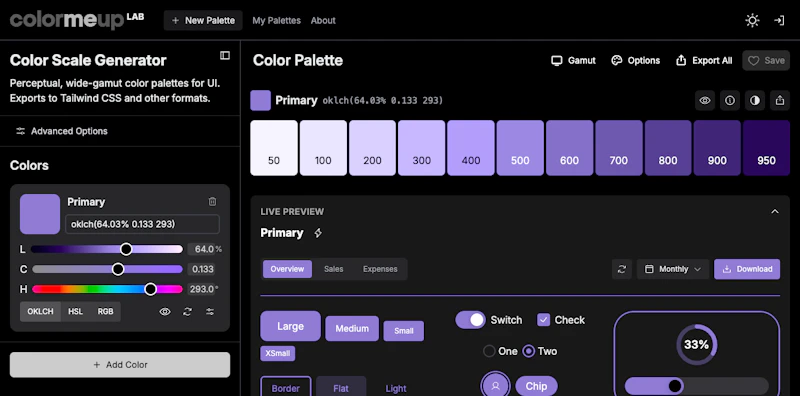Toggle light theme sun icon
The width and height of the screenshot is (800, 396).
[752, 20]
